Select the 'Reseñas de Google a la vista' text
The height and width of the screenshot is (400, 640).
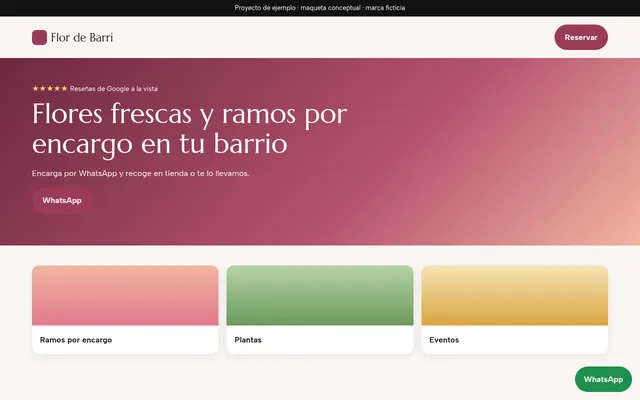pos(113,89)
